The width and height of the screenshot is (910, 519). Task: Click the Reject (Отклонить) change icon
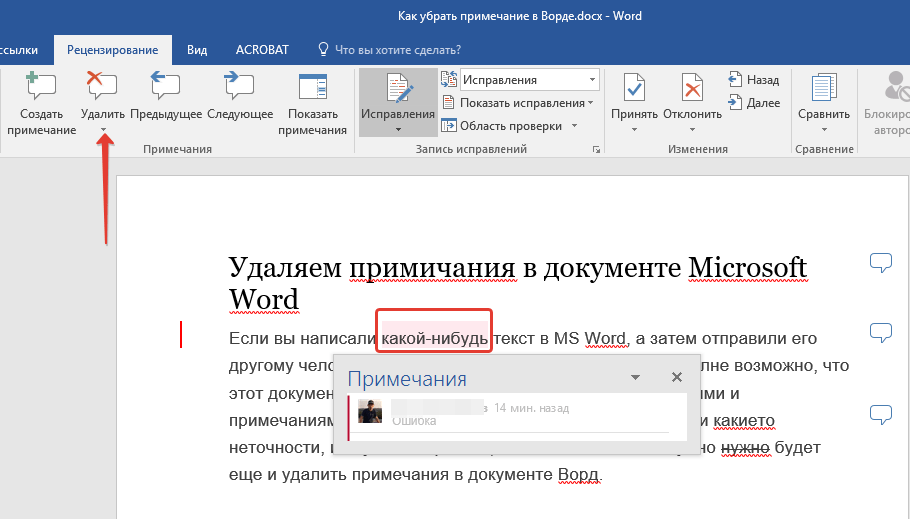[x=692, y=90]
